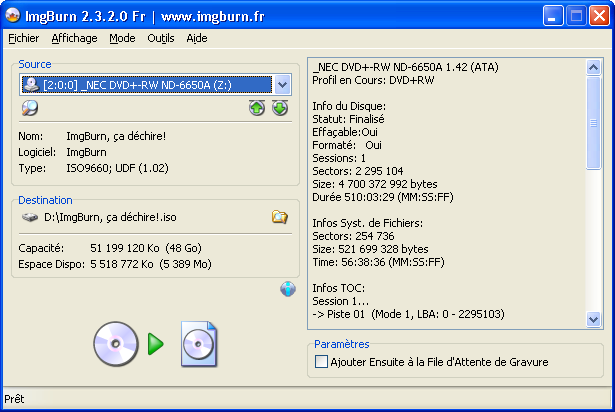615x412 pixels.
Task: Open the Source drive dropdown list
Action: (x=281, y=85)
